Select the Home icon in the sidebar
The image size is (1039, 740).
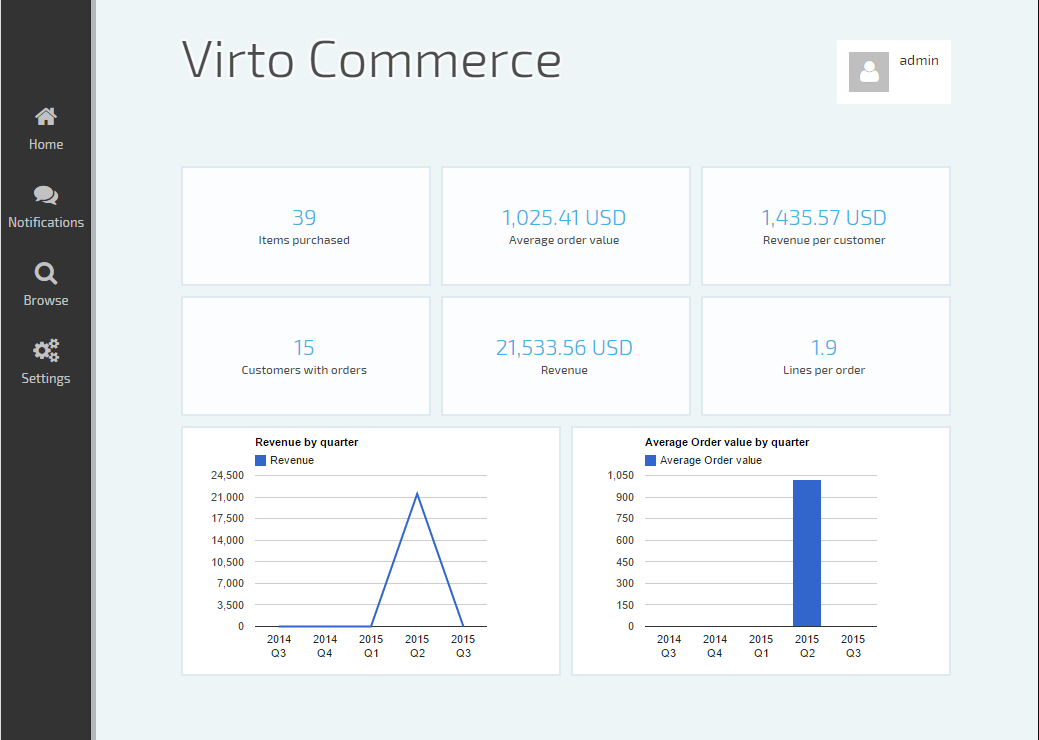click(45, 116)
